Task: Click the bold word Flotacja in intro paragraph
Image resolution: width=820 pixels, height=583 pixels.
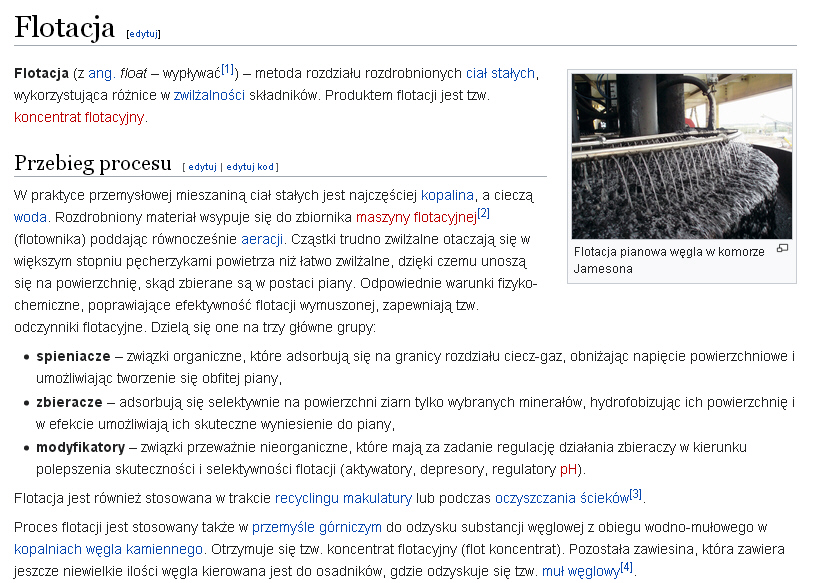Action: (x=41, y=73)
